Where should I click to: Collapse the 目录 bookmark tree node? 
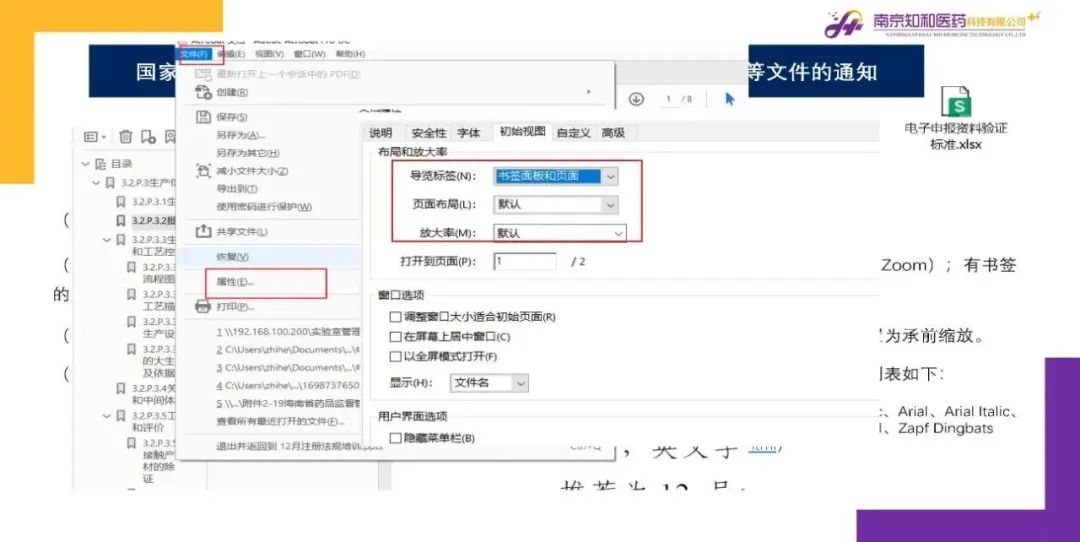pos(86,164)
